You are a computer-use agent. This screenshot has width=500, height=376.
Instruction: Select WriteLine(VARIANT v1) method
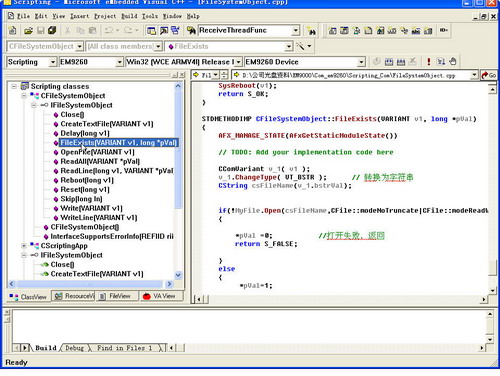(x=99, y=218)
